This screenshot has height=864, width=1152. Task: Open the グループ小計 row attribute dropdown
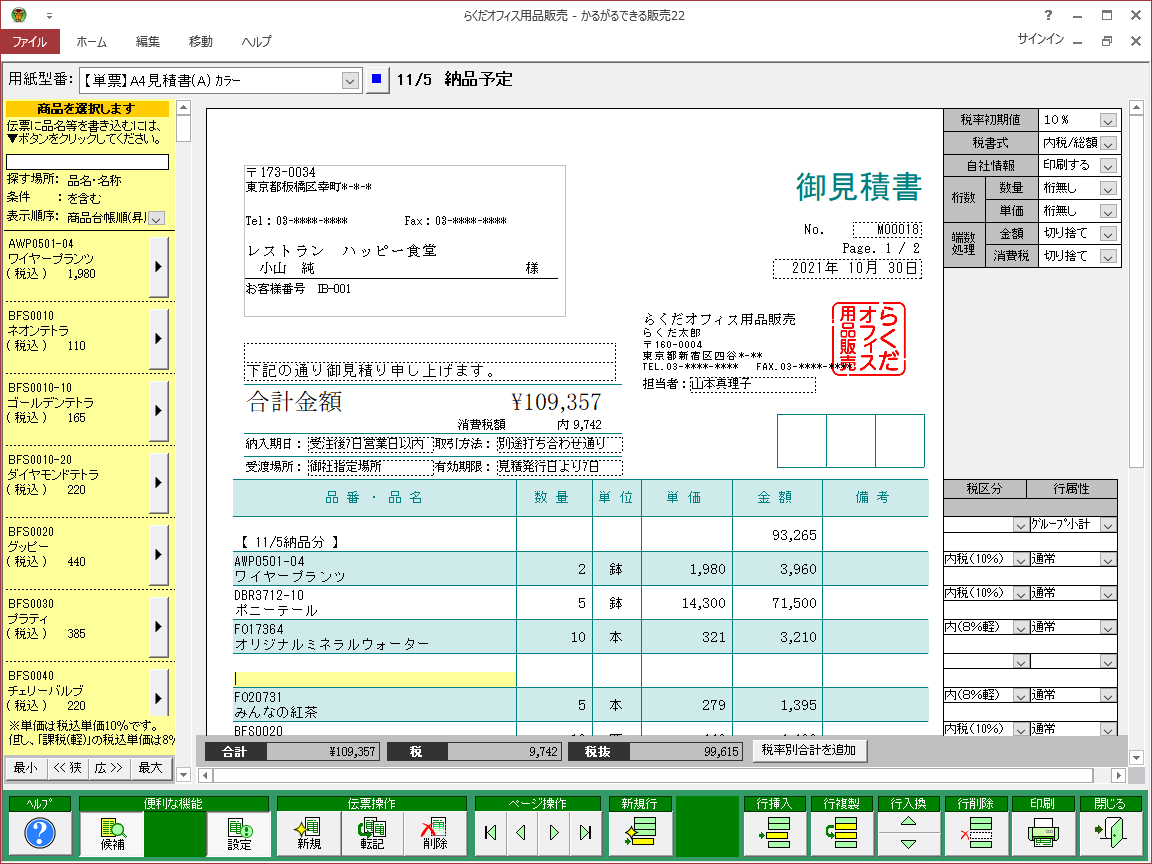1108,525
